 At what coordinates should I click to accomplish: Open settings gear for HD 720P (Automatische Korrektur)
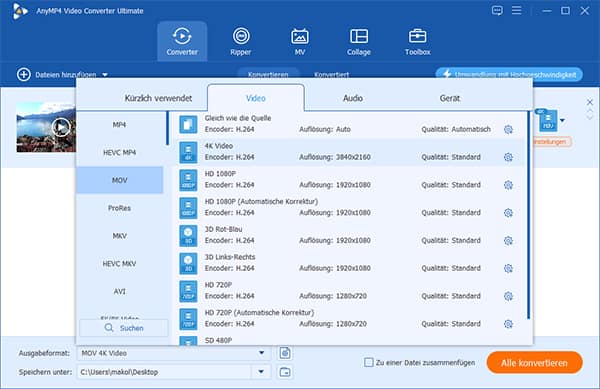click(x=508, y=324)
